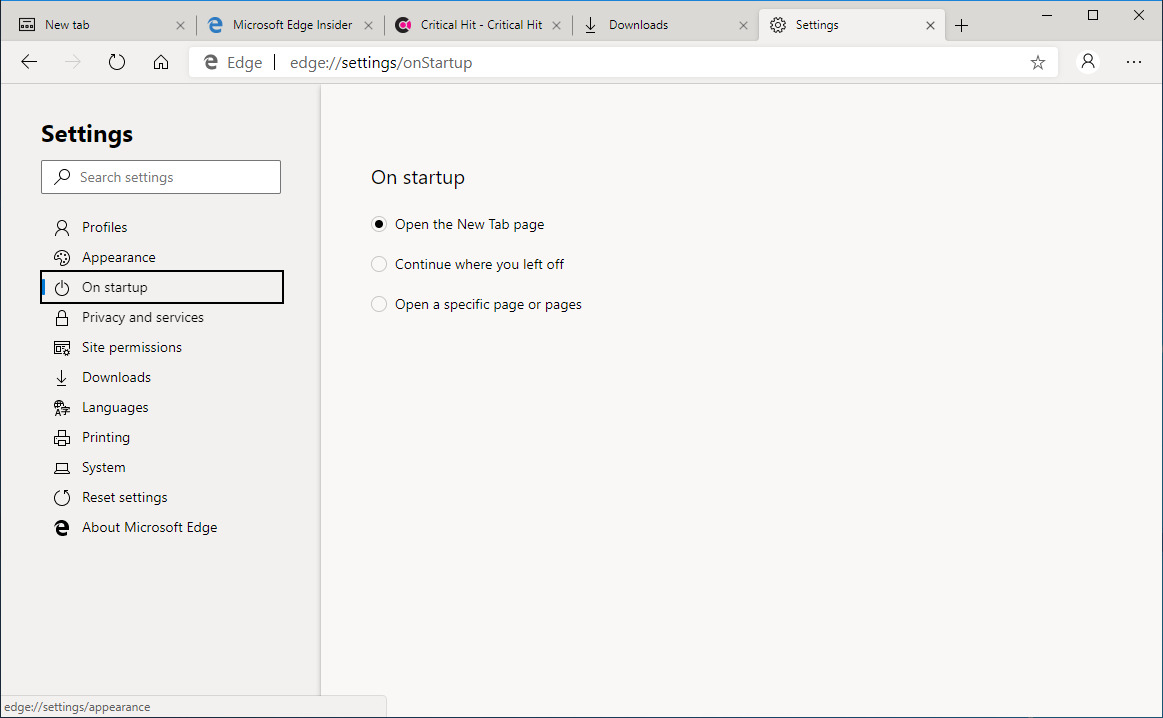Screen dimensions: 1163x718
Task: Open Profiles settings section
Action: tap(104, 227)
